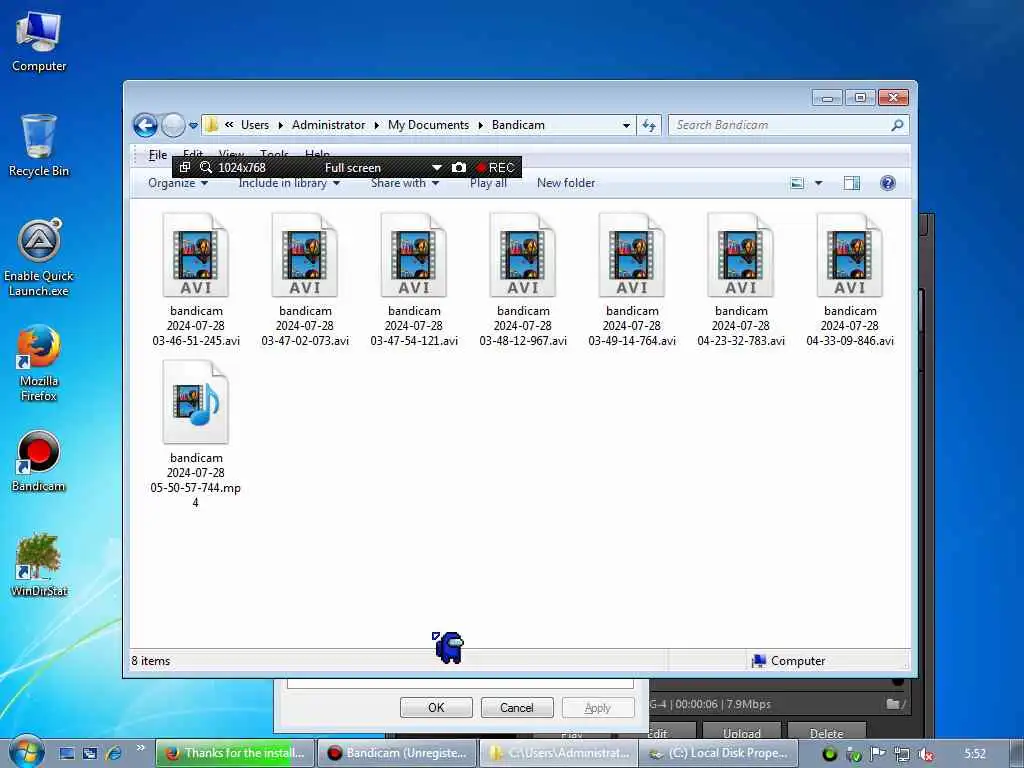Navigate to My Documents breadcrumb
The width and height of the screenshot is (1024, 768).
point(428,125)
